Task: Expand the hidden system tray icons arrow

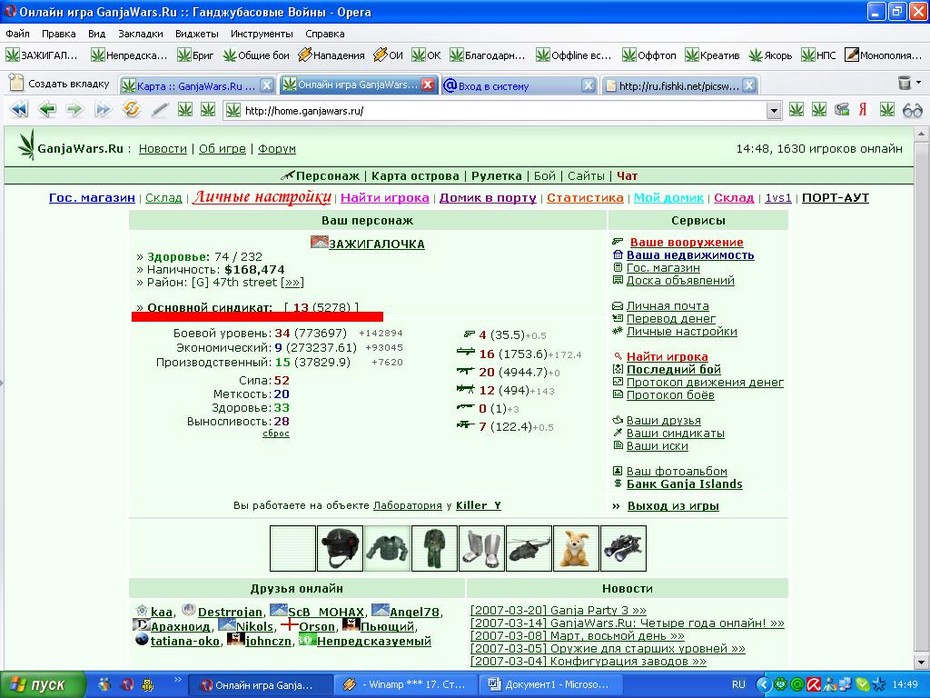Action: (763, 684)
